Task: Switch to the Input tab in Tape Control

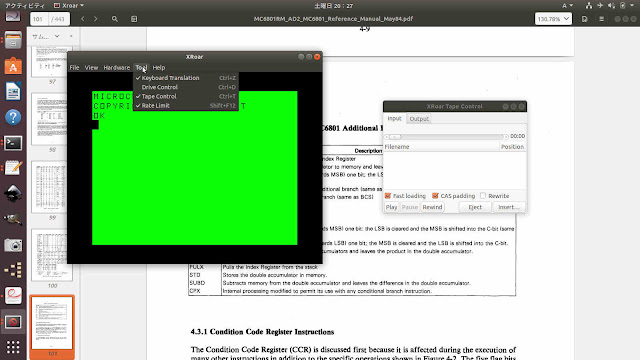Action: pos(394,119)
